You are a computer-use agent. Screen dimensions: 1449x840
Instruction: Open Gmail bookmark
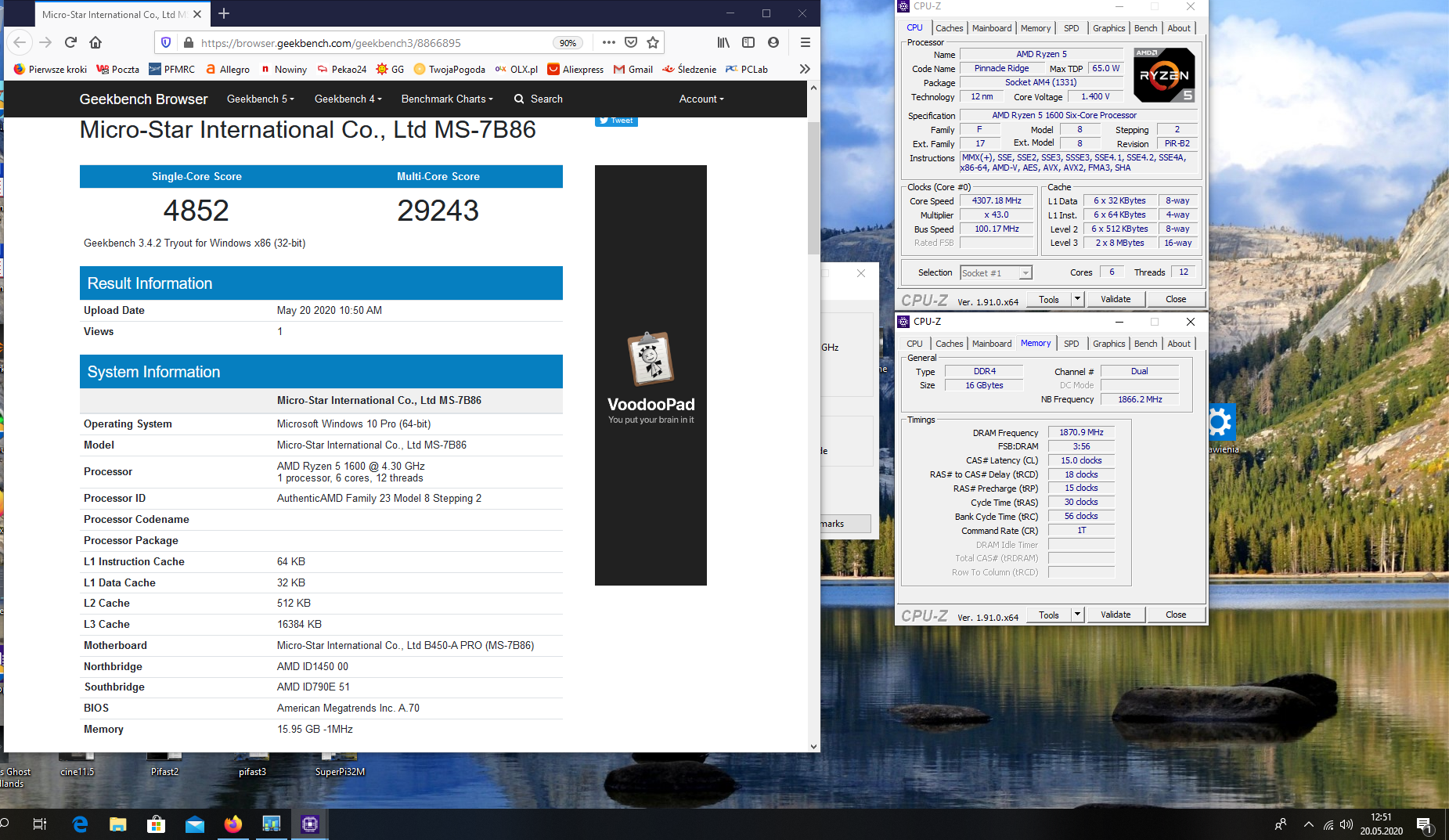point(633,69)
